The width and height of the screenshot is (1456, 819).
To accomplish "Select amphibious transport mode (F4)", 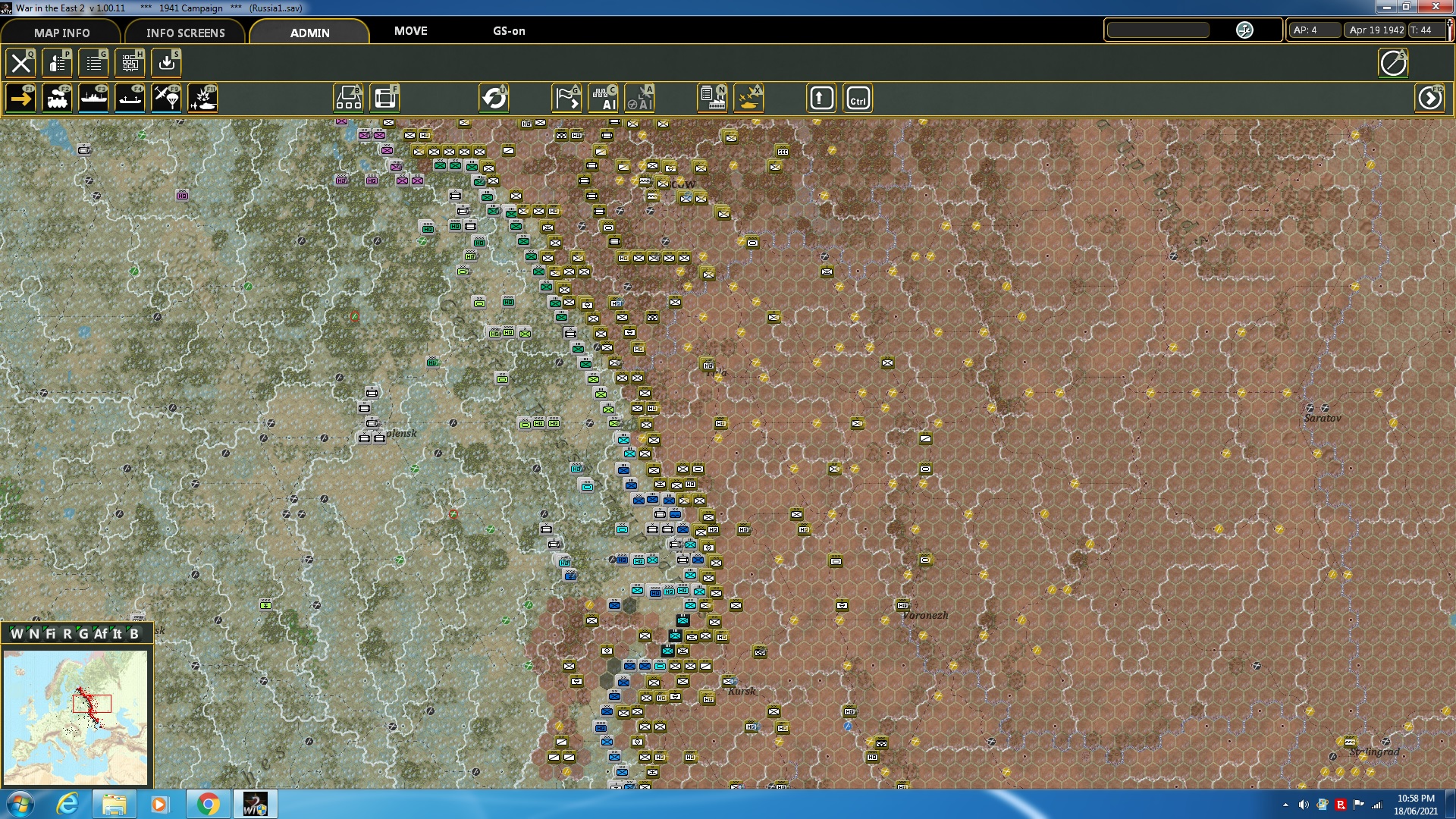I will [x=130, y=98].
